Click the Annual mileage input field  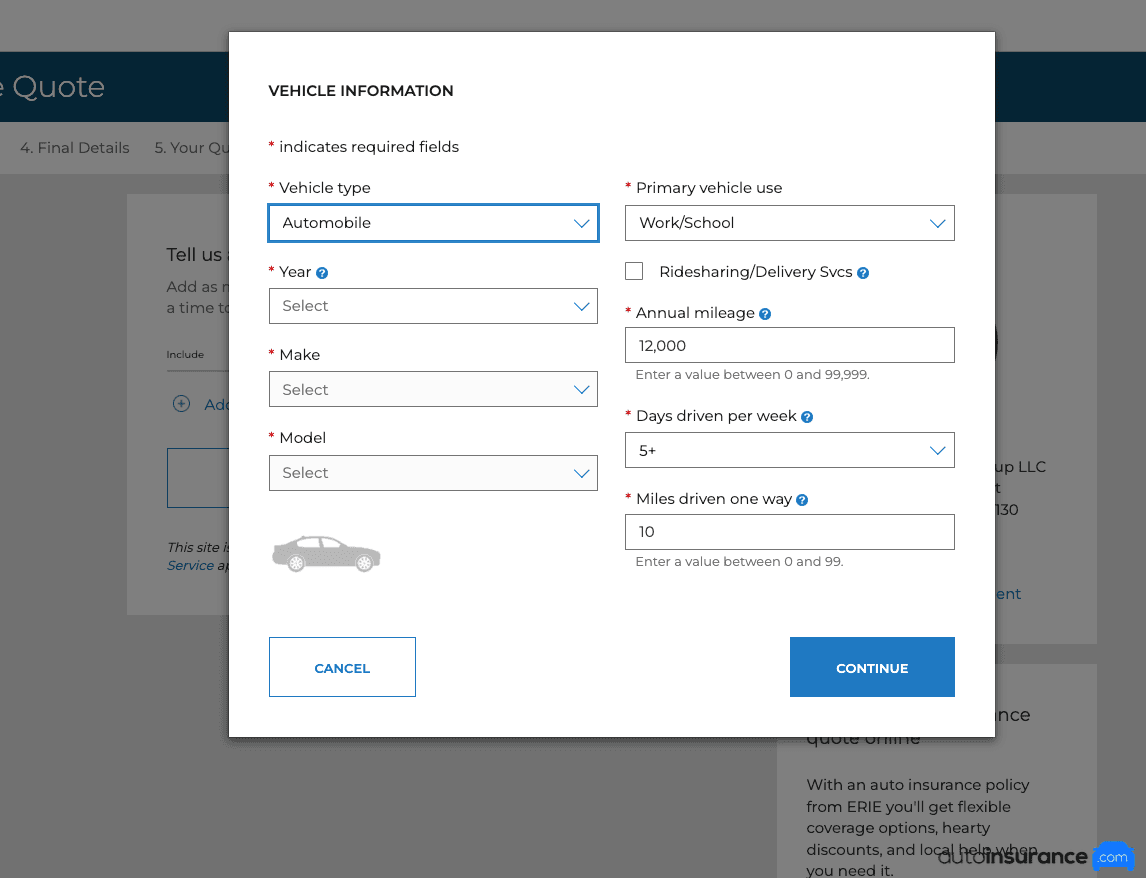789,346
